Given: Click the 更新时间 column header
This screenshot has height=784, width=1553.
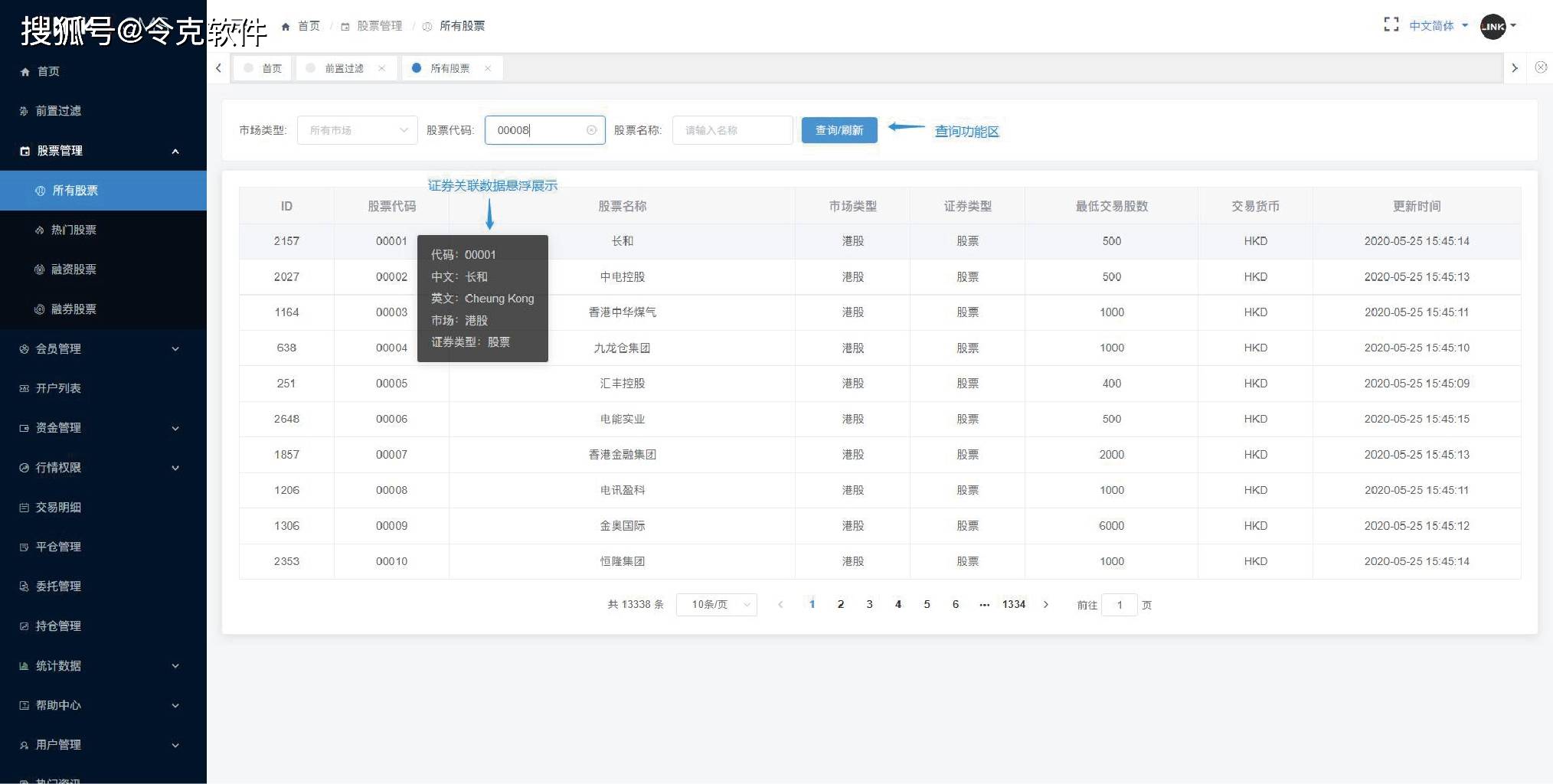Looking at the screenshot, I should (x=1417, y=206).
